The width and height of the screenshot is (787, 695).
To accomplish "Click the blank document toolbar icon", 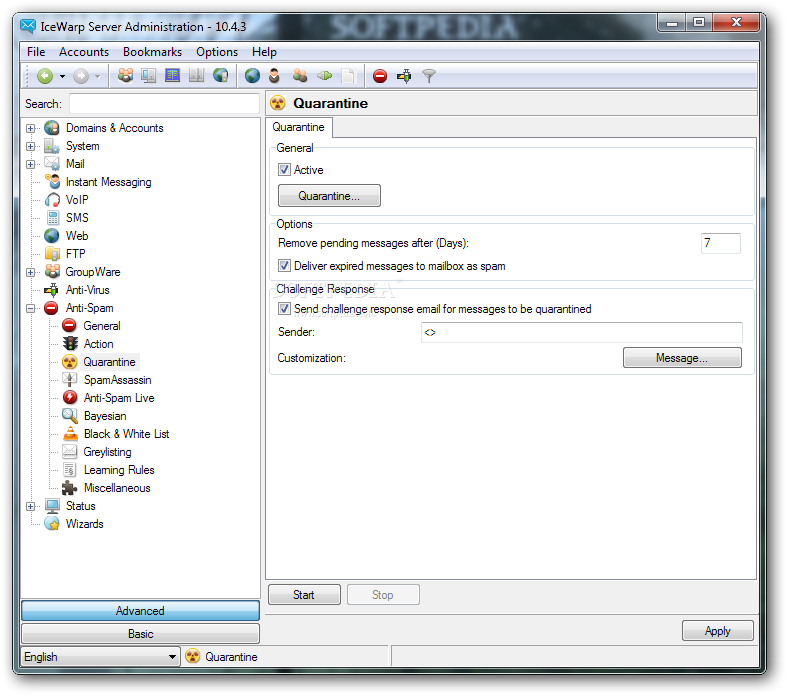I will (x=347, y=76).
